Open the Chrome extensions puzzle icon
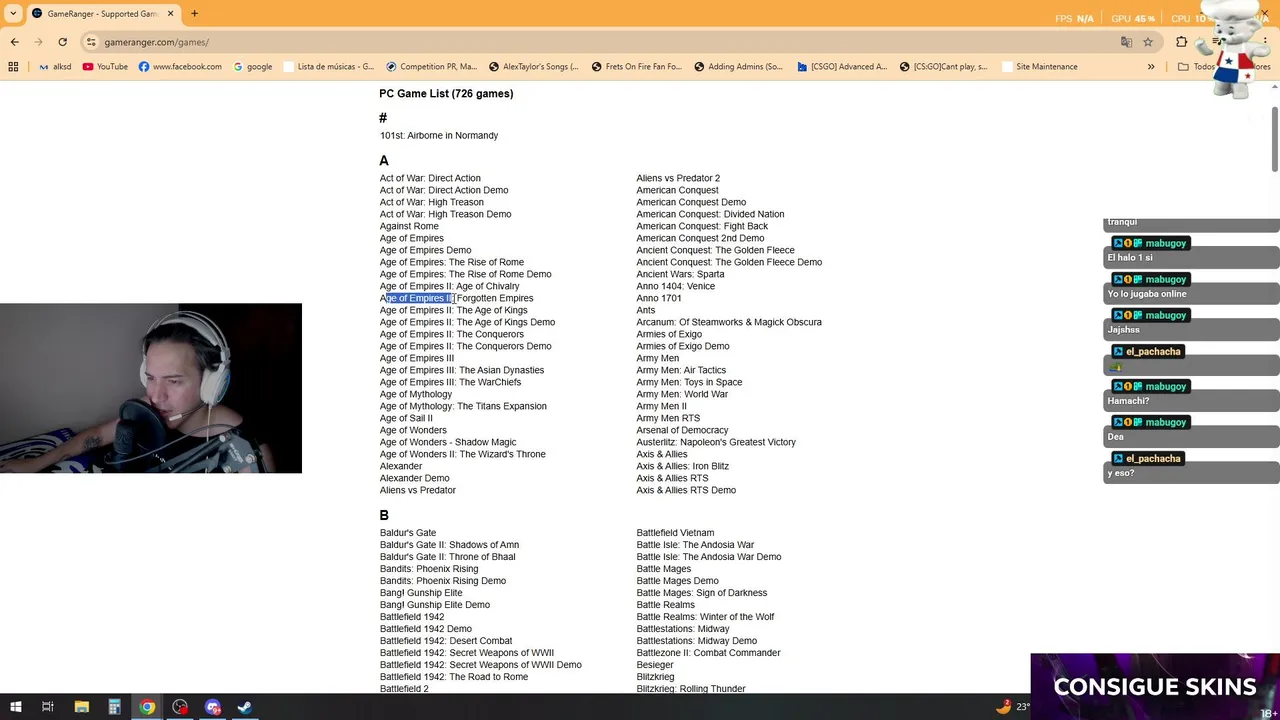 pos(1181,42)
